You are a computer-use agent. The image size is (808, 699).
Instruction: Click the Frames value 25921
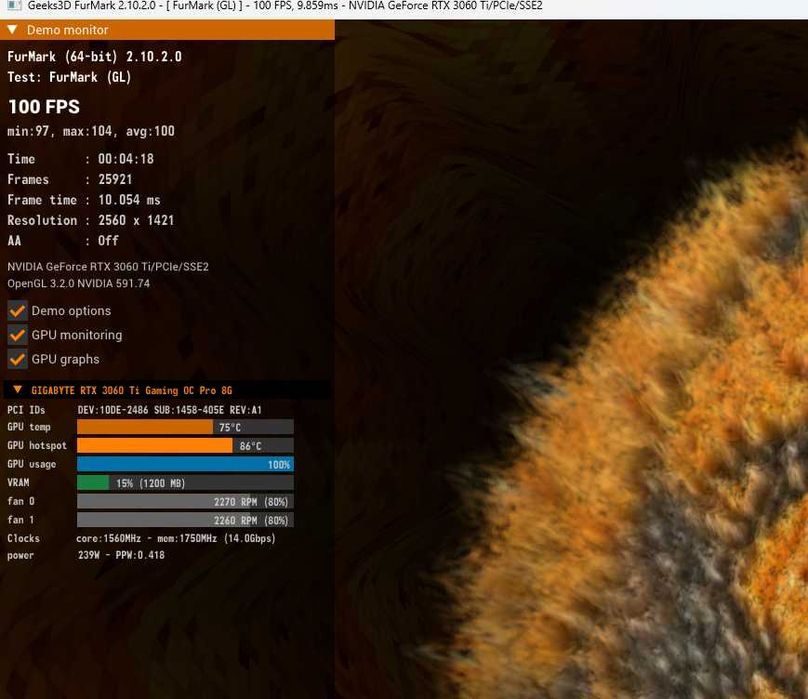click(115, 179)
